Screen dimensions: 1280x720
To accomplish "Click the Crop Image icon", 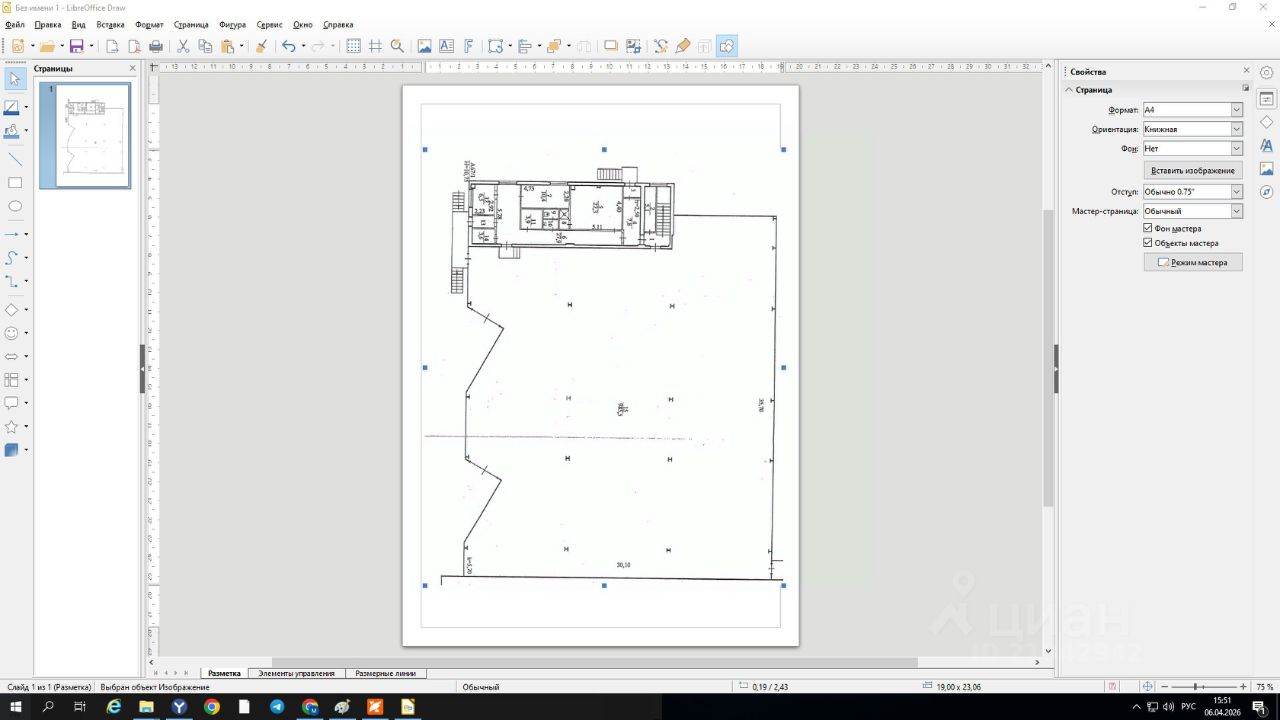I will (633, 46).
